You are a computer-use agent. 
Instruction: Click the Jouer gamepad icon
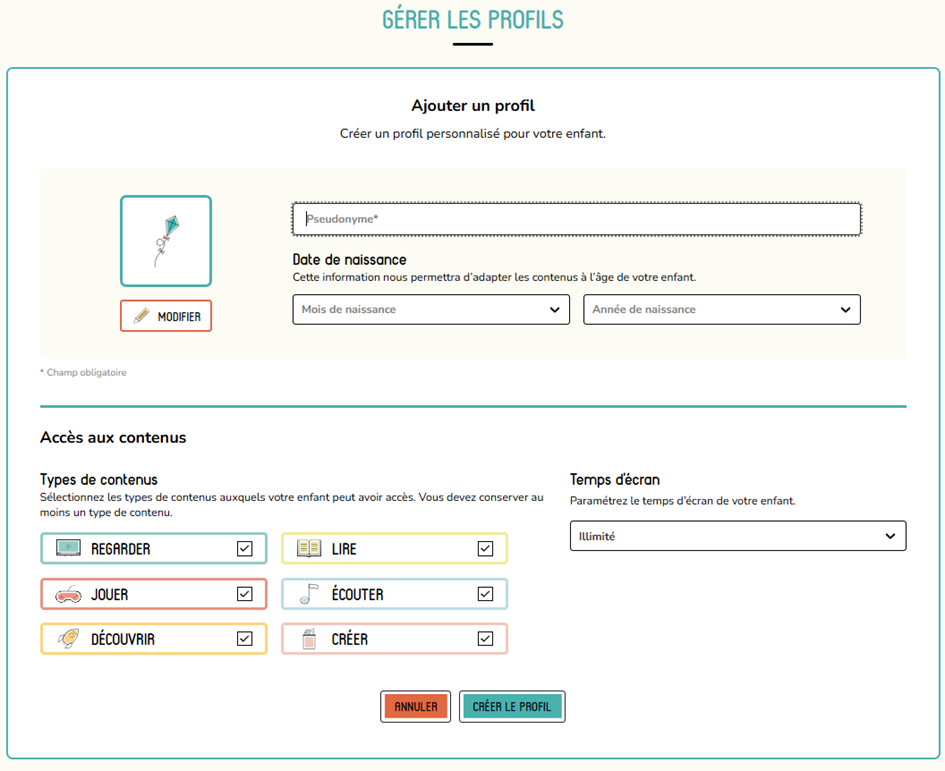pos(68,594)
